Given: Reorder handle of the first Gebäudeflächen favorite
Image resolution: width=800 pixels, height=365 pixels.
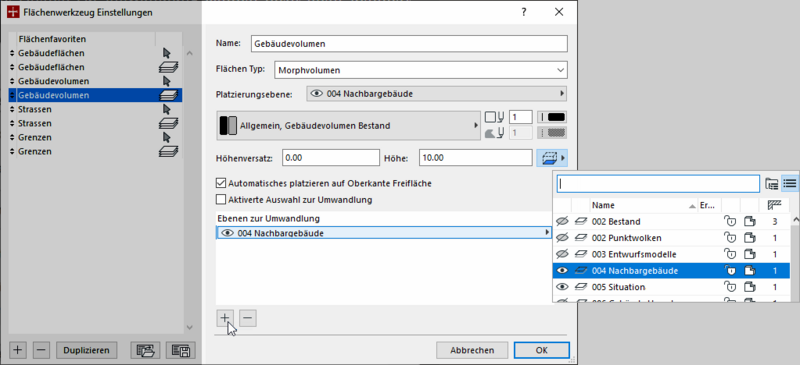Looking at the screenshot, I should pos(12,53).
